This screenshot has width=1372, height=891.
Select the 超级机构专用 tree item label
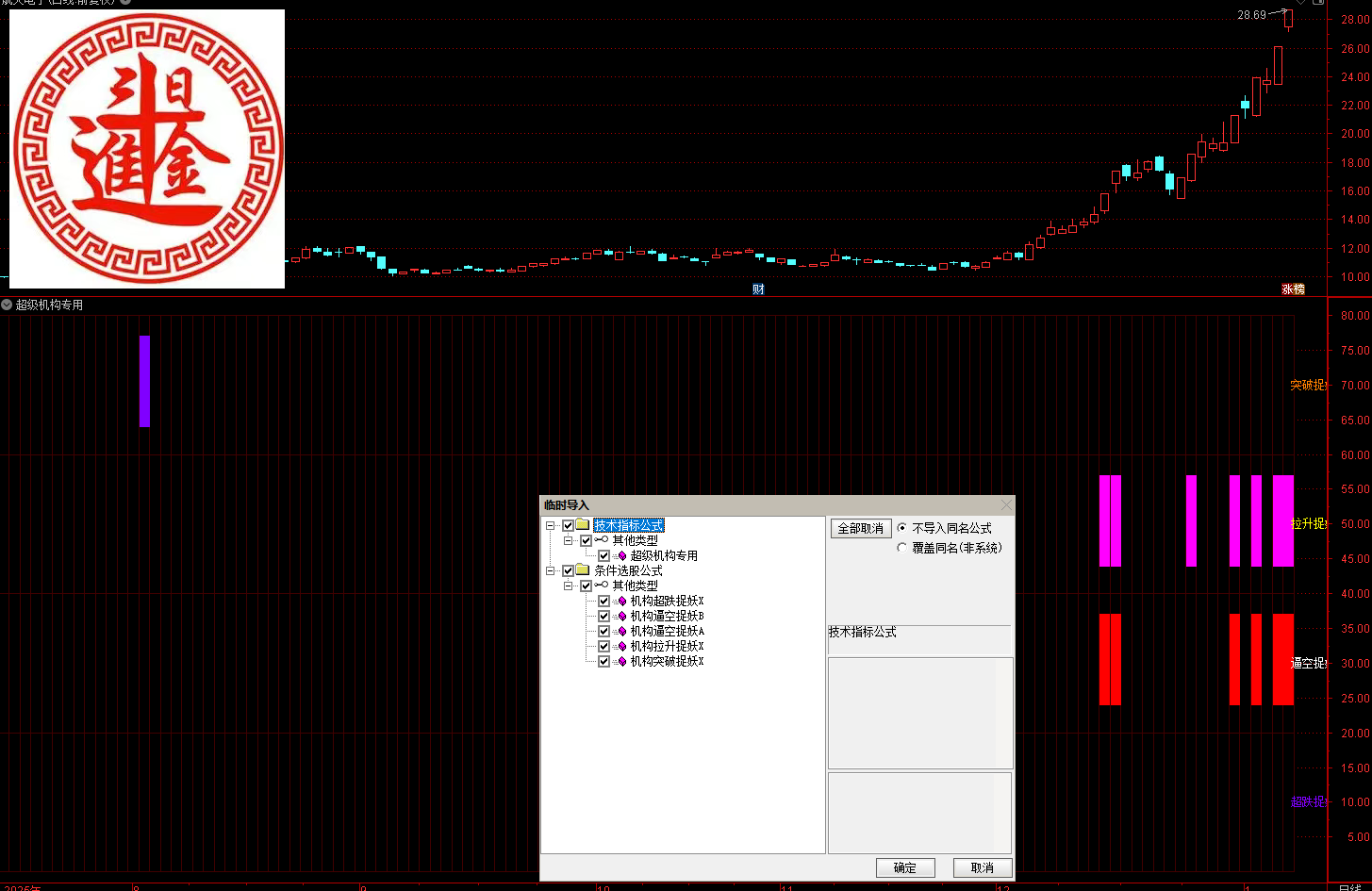[664, 555]
